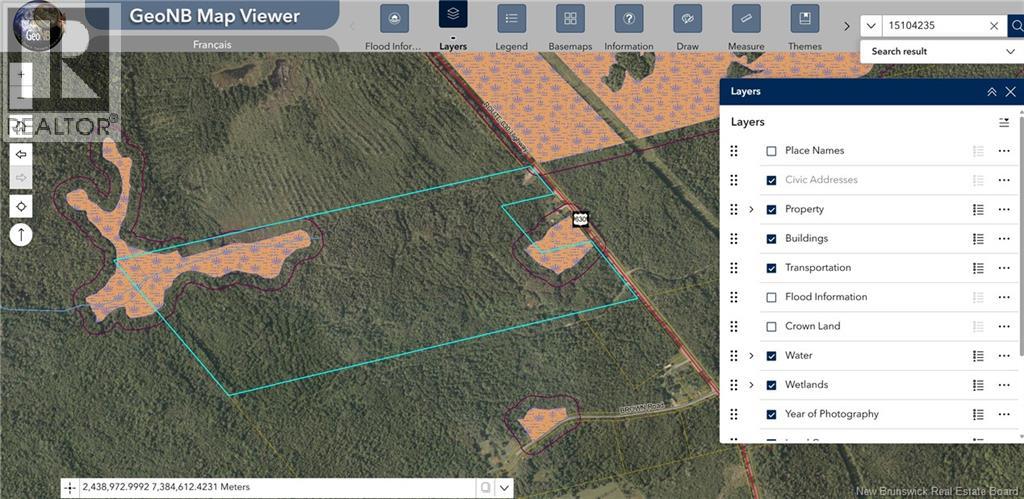The width and height of the screenshot is (1024, 499).
Task: Open more options for Flood Information layer
Action: click(1004, 297)
